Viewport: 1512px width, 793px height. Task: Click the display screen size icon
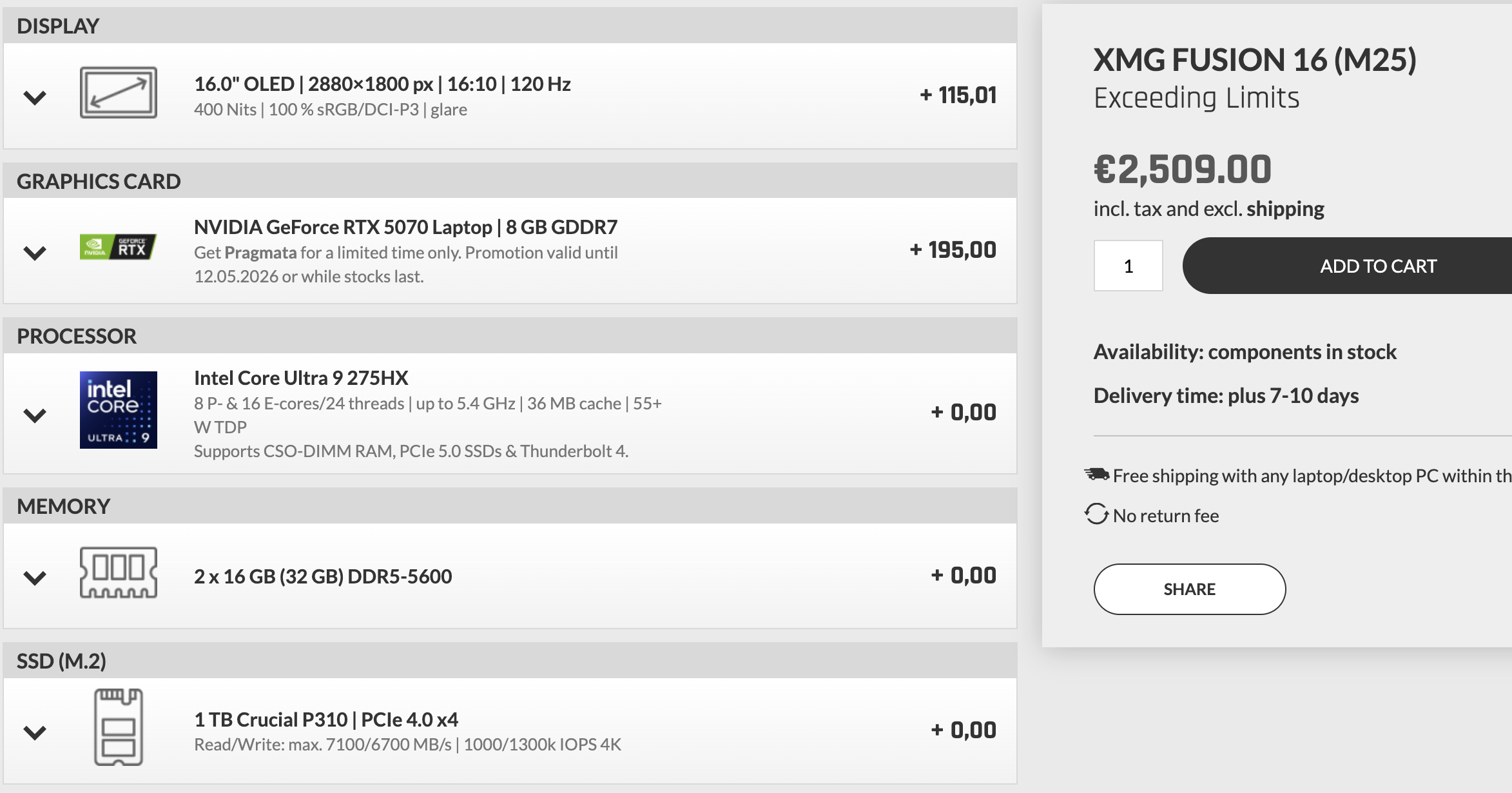click(119, 93)
